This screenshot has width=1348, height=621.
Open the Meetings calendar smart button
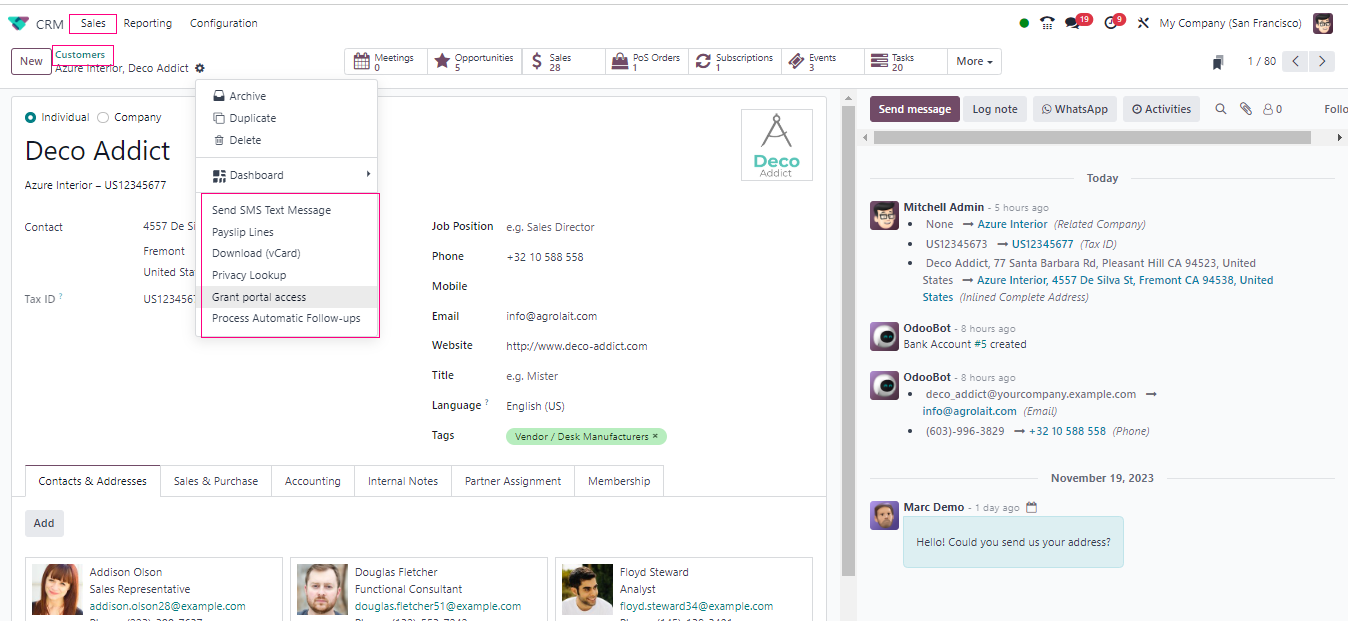click(385, 62)
